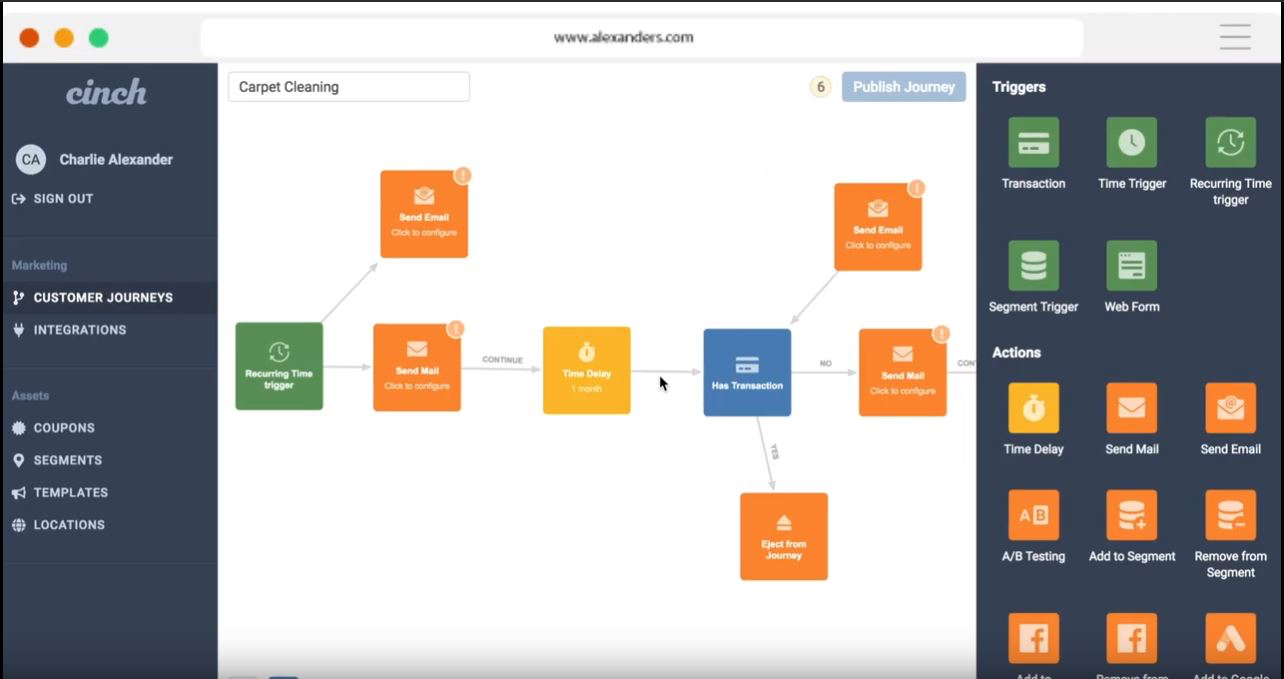
Task: Select the blue Has Transaction node
Action: (x=747, y=372)
